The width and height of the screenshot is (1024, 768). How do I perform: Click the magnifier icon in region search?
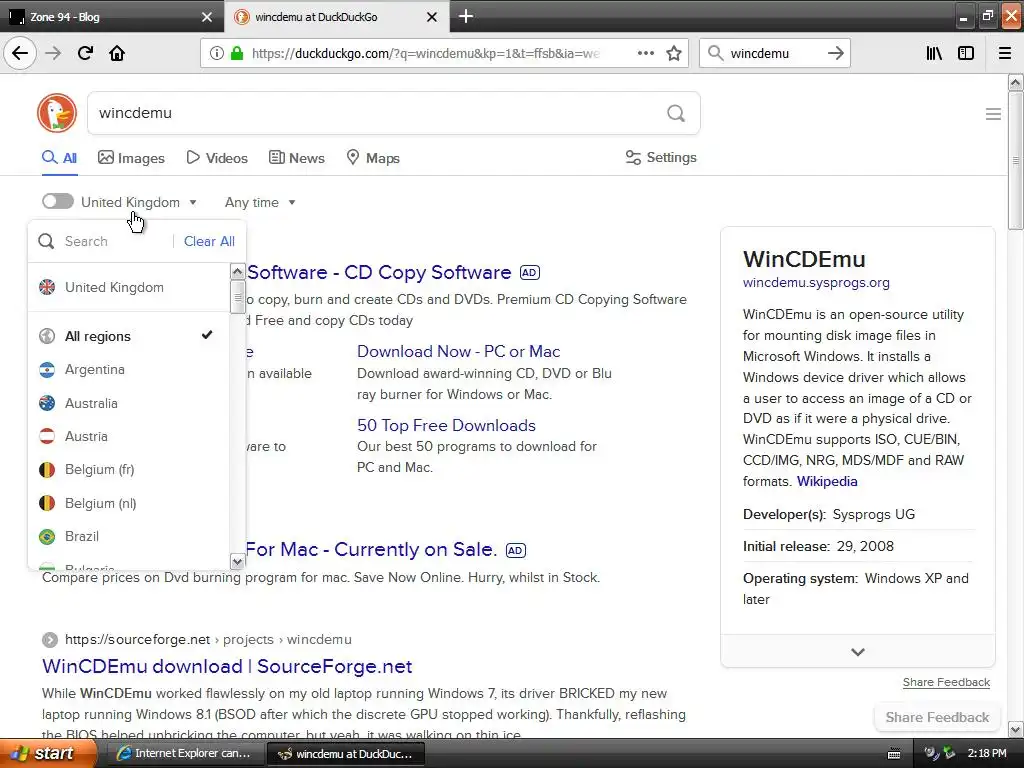coord(46,241)
